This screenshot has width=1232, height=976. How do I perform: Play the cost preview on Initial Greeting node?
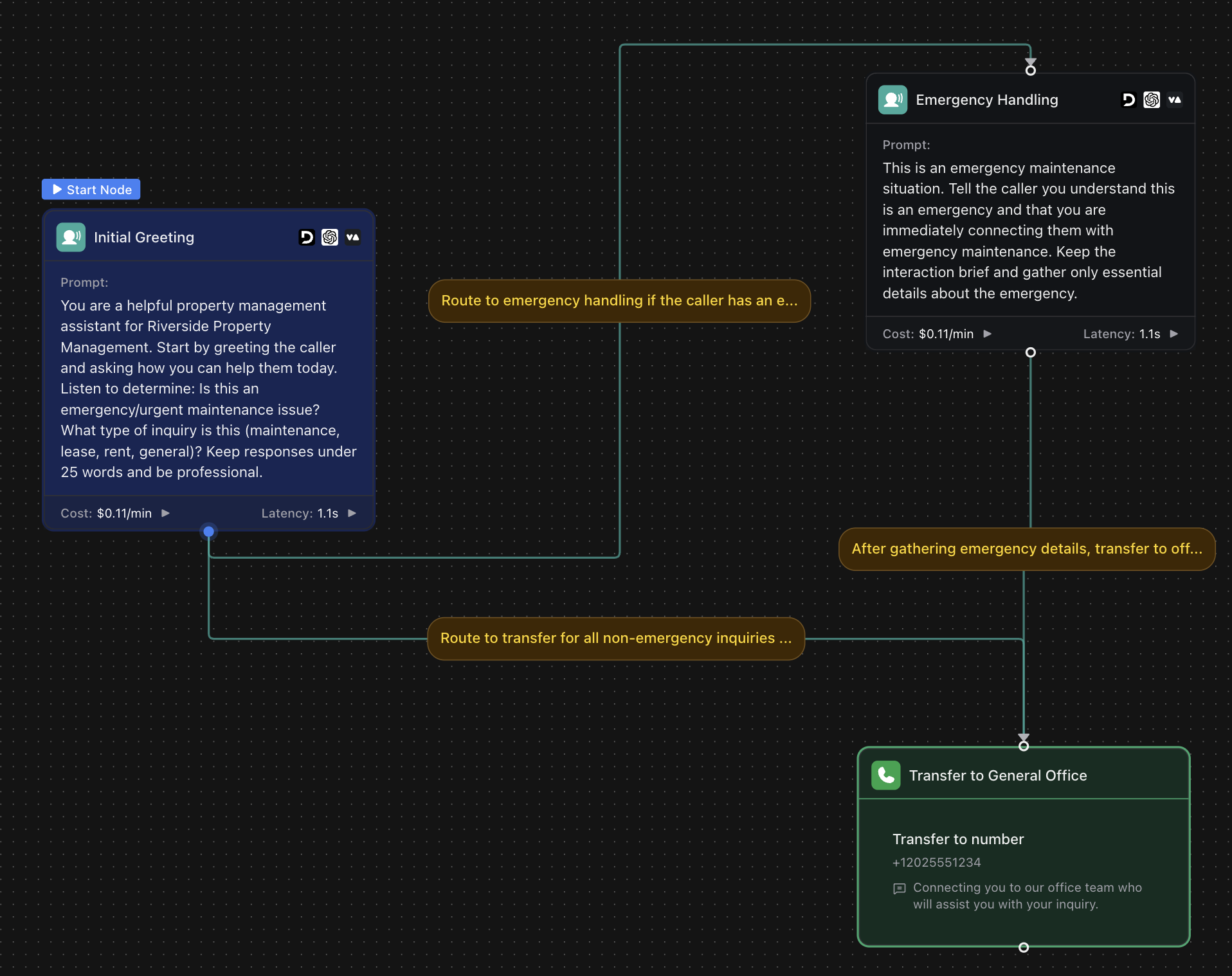tap(165, 513)
